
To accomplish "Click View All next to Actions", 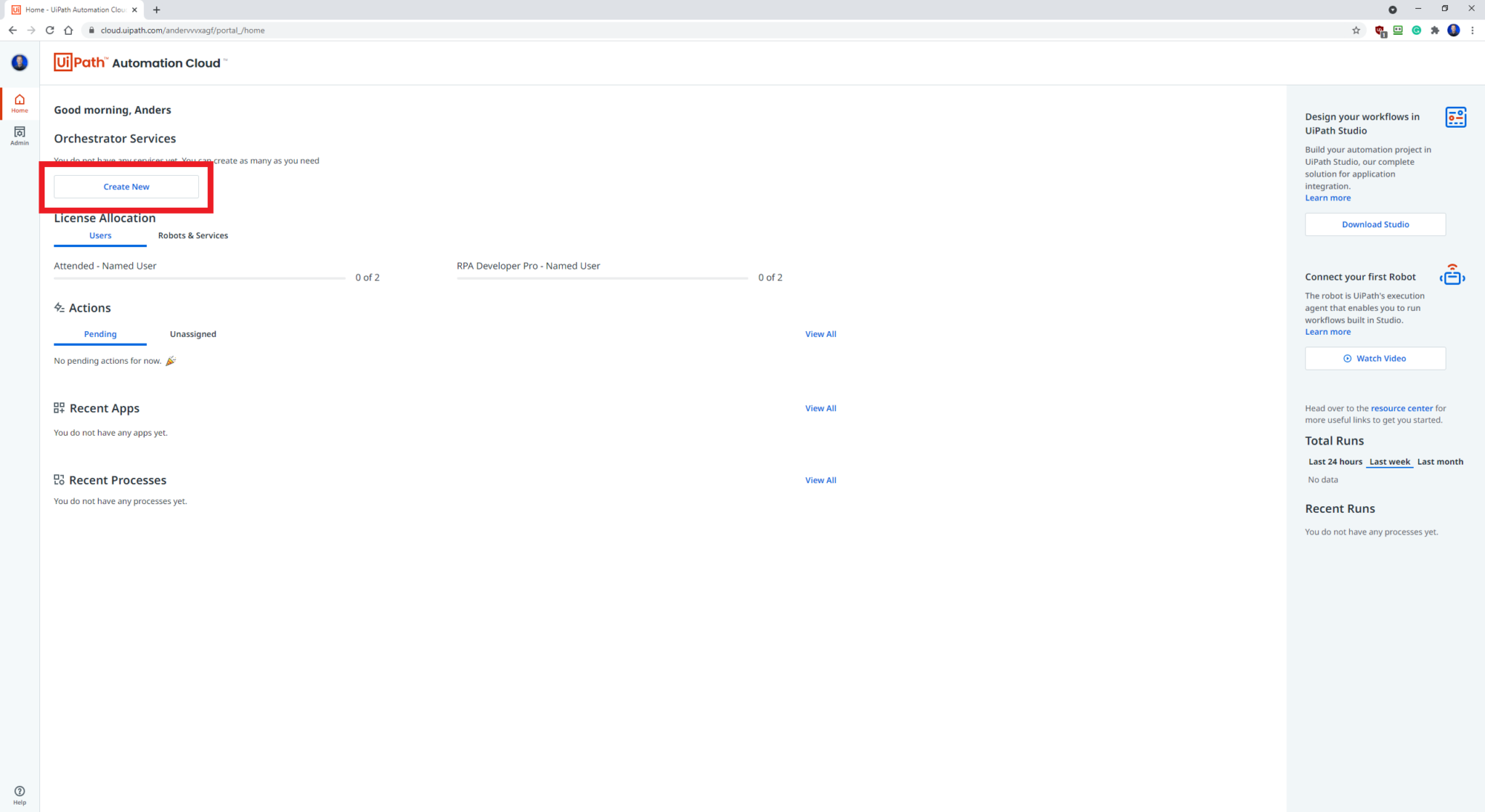I will [820, 334].
